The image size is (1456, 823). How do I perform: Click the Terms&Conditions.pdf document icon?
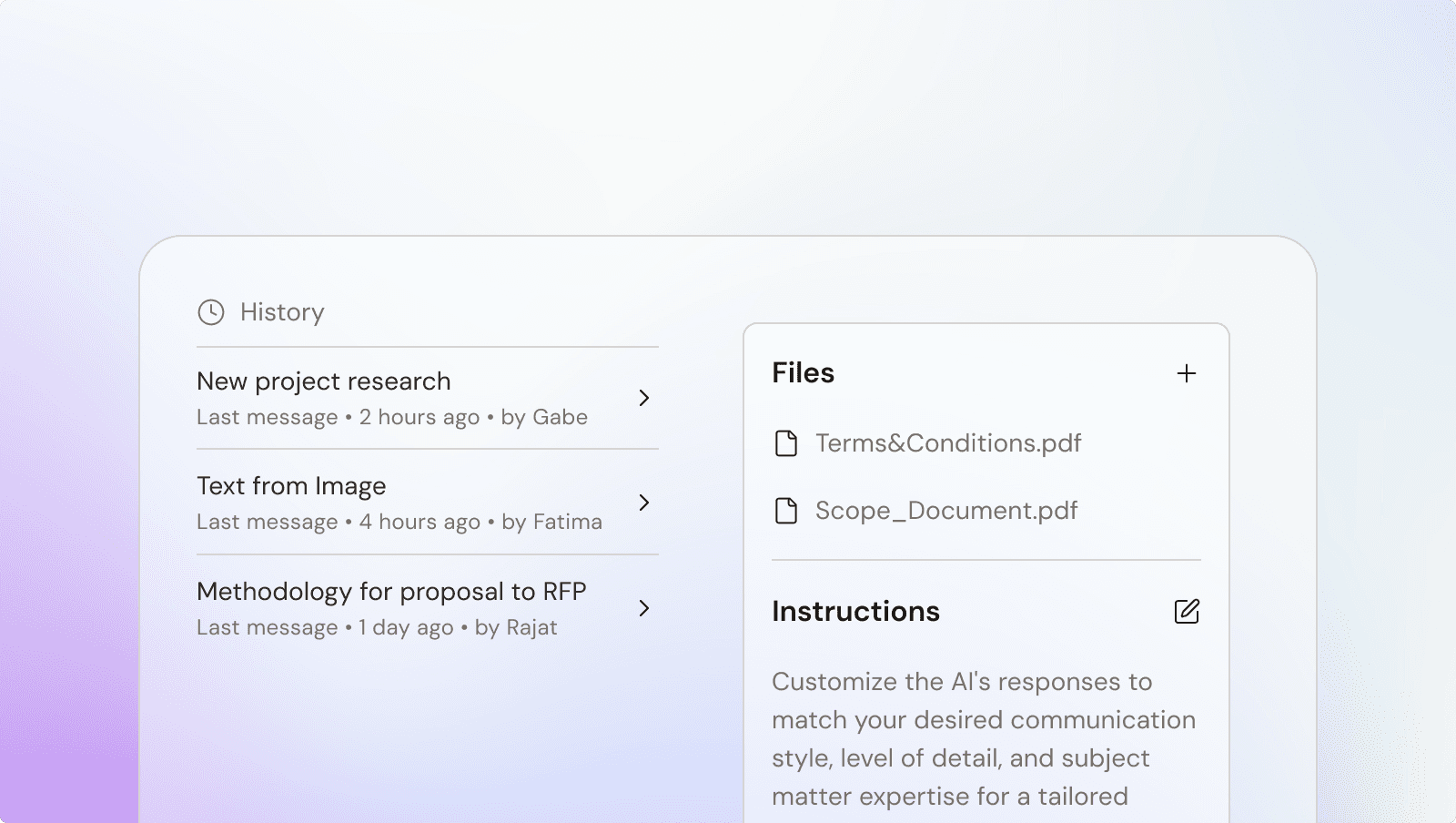point(785,443)
